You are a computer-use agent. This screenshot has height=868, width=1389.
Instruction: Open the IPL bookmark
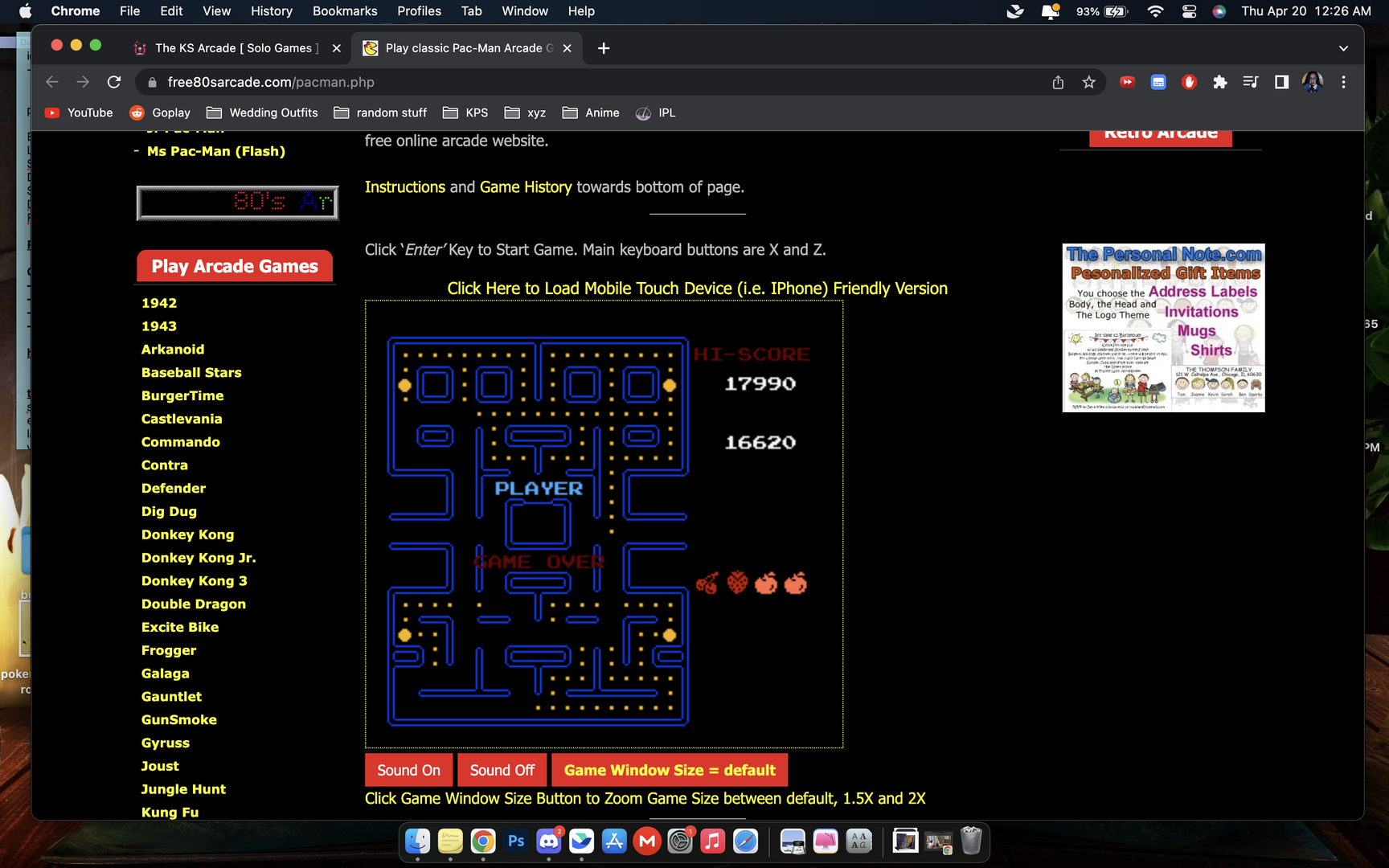656,113
